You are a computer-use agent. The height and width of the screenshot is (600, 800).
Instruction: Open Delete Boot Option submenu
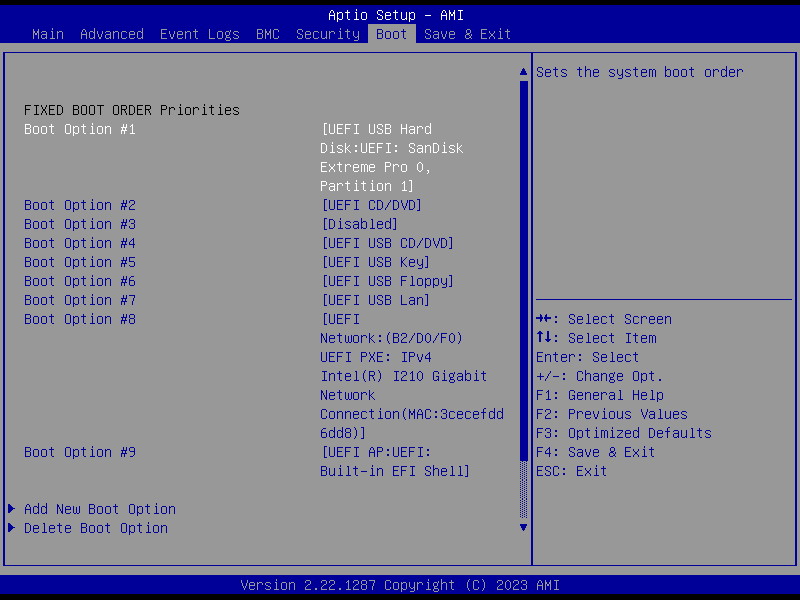pyautogui.click(x=96, y=528)
